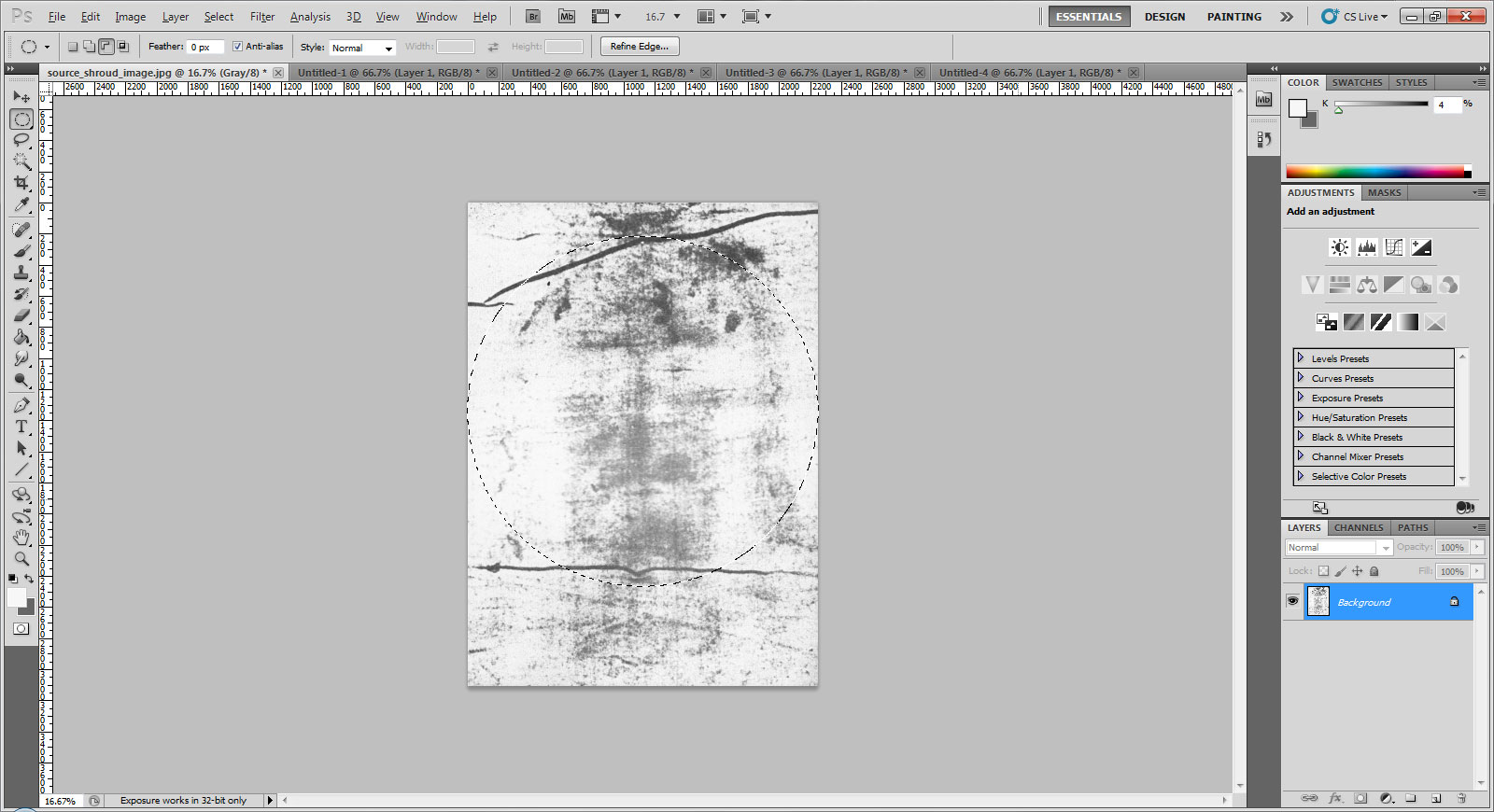
Task: Switch to the Masks tab
Action: coord(1384,192)
